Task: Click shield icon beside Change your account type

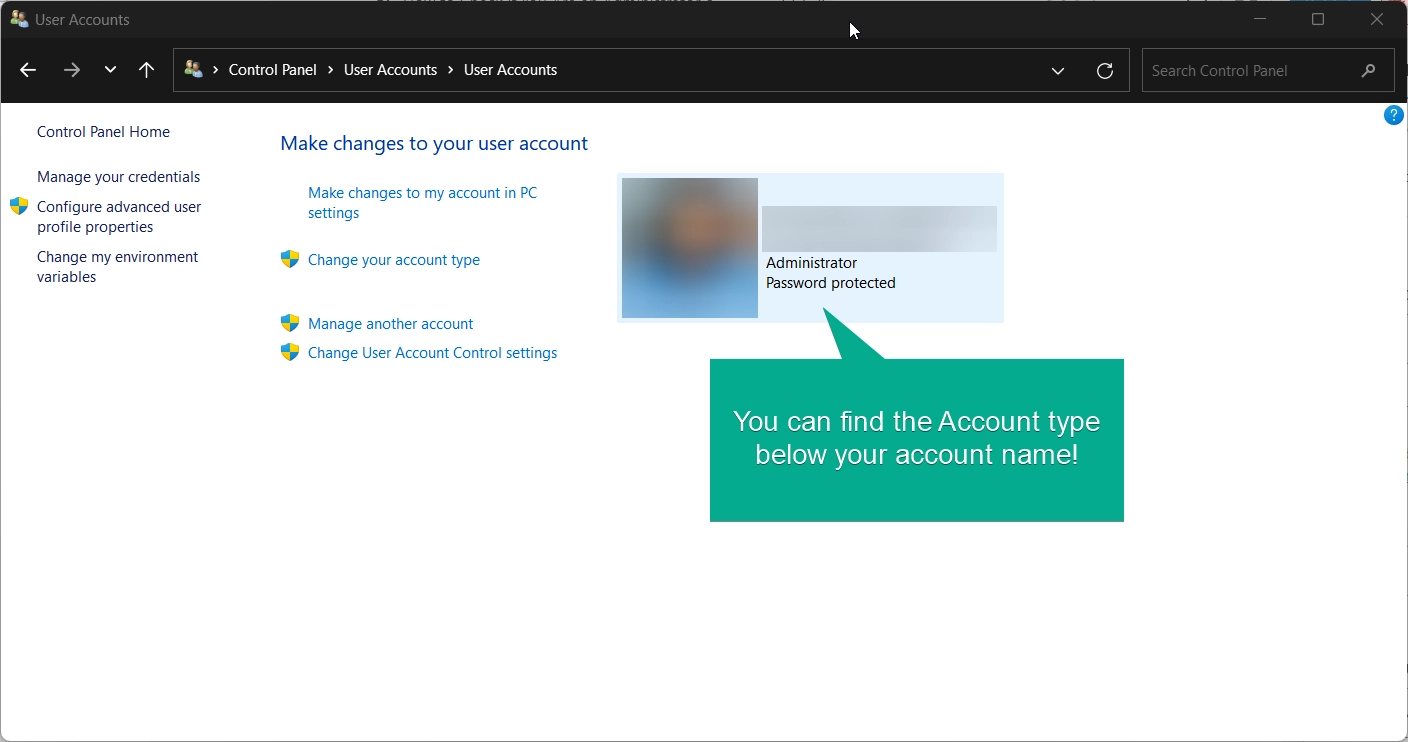Action: (290, 259)
